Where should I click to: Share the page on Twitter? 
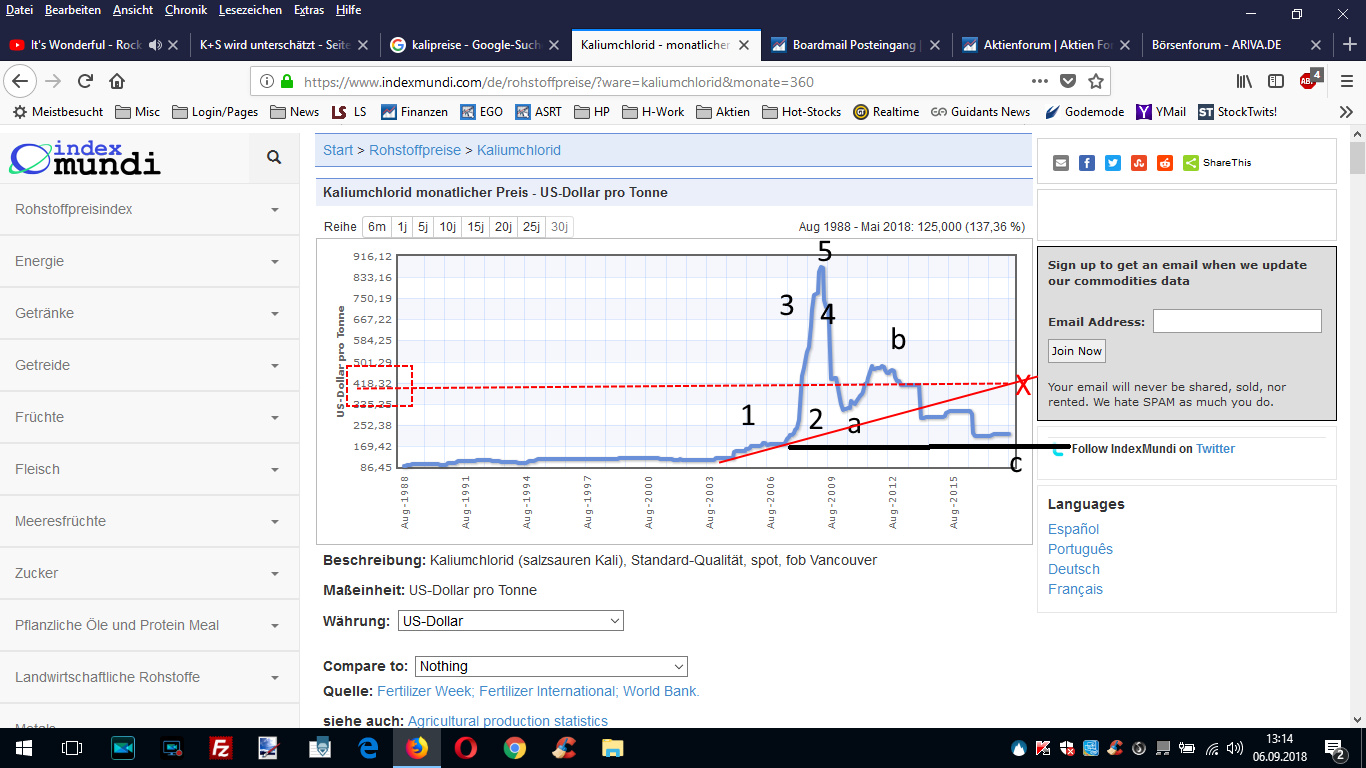[x=1113, y=163]
